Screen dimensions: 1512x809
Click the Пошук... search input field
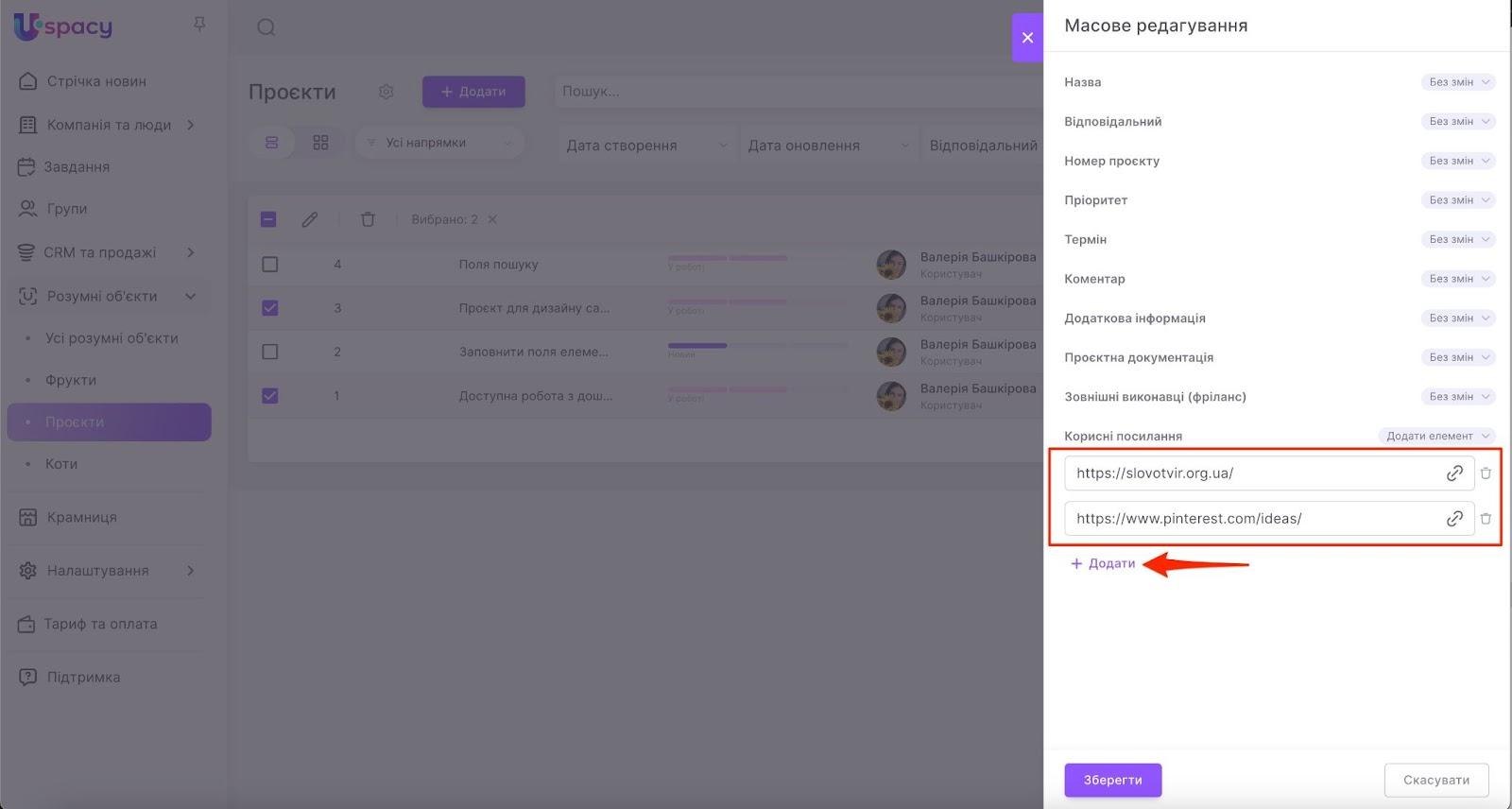(x=799, y=92)
